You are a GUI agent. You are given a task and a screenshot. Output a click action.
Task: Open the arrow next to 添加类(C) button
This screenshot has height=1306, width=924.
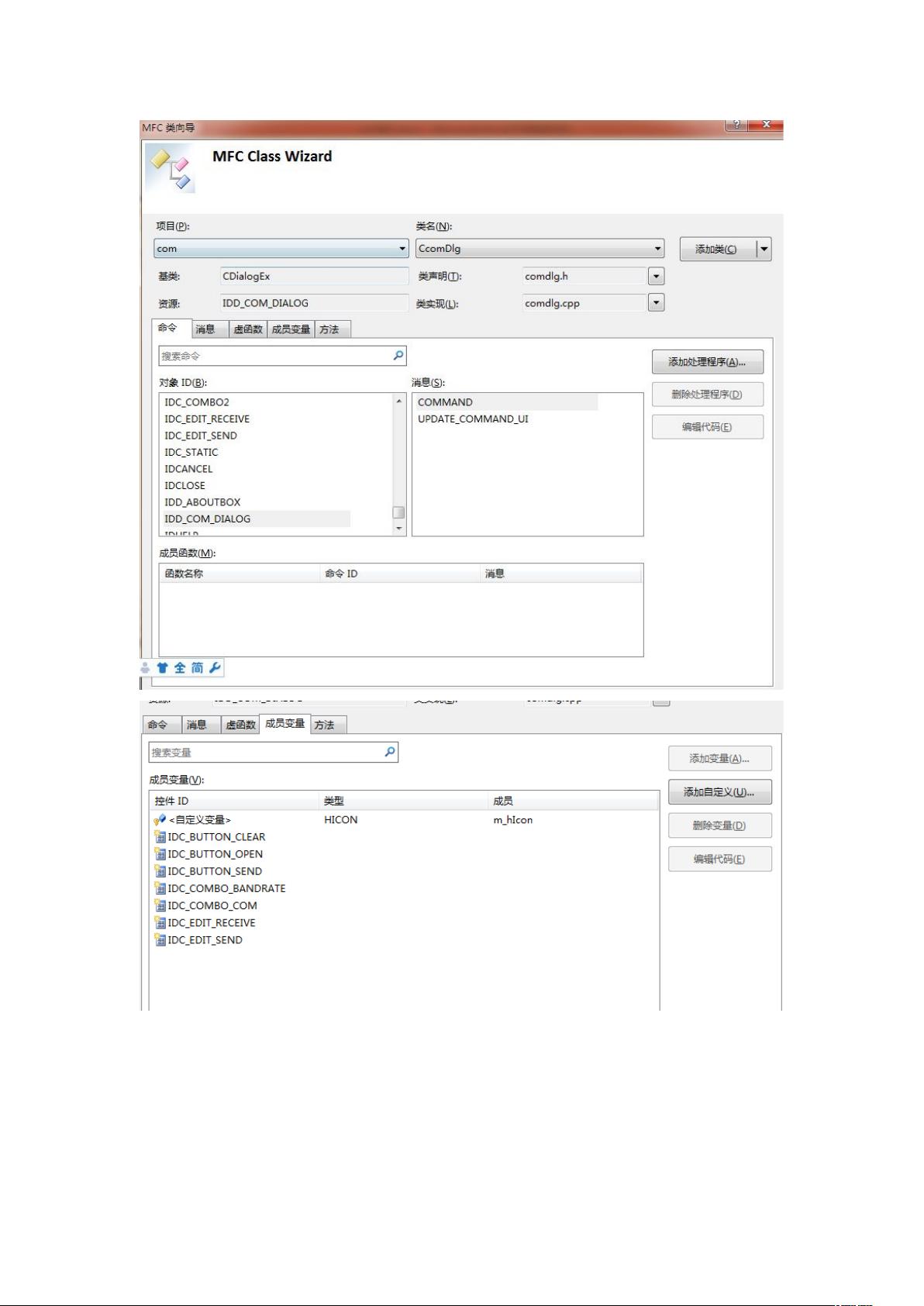764,249
